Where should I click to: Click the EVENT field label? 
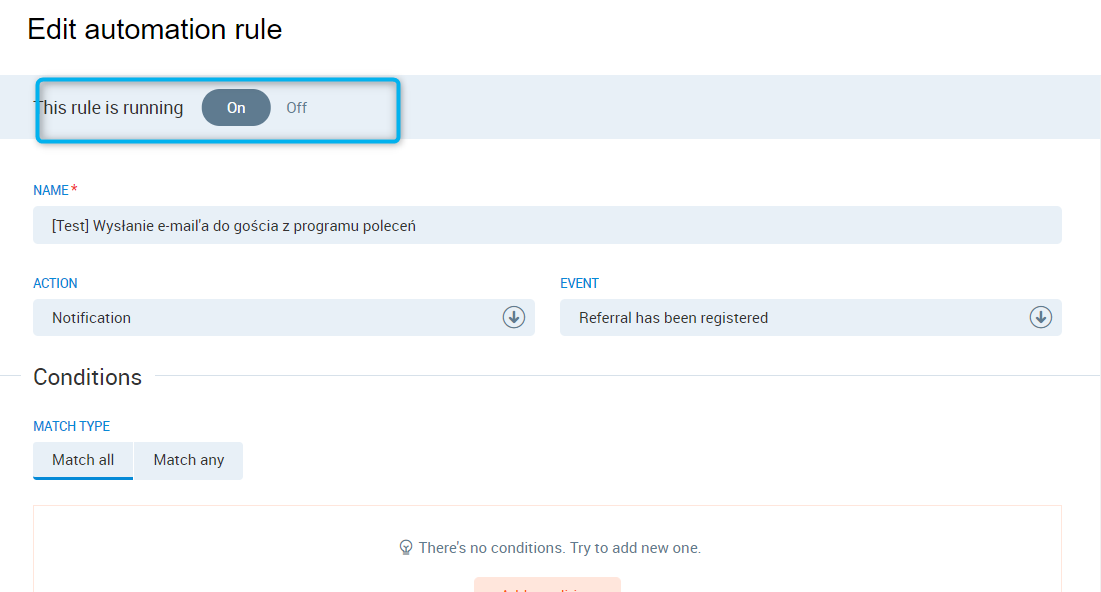tap(580, 284)
